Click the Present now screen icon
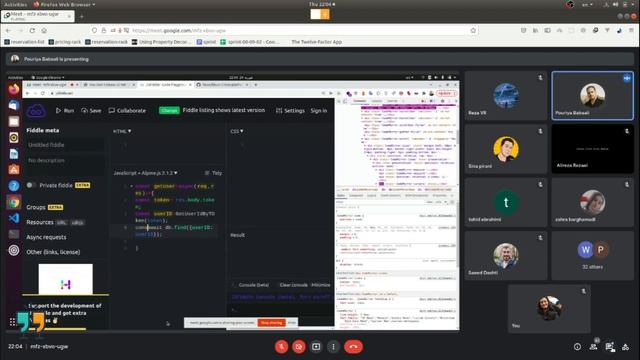Viewport: 640px width, 360px height. click(x=316, y=347)
